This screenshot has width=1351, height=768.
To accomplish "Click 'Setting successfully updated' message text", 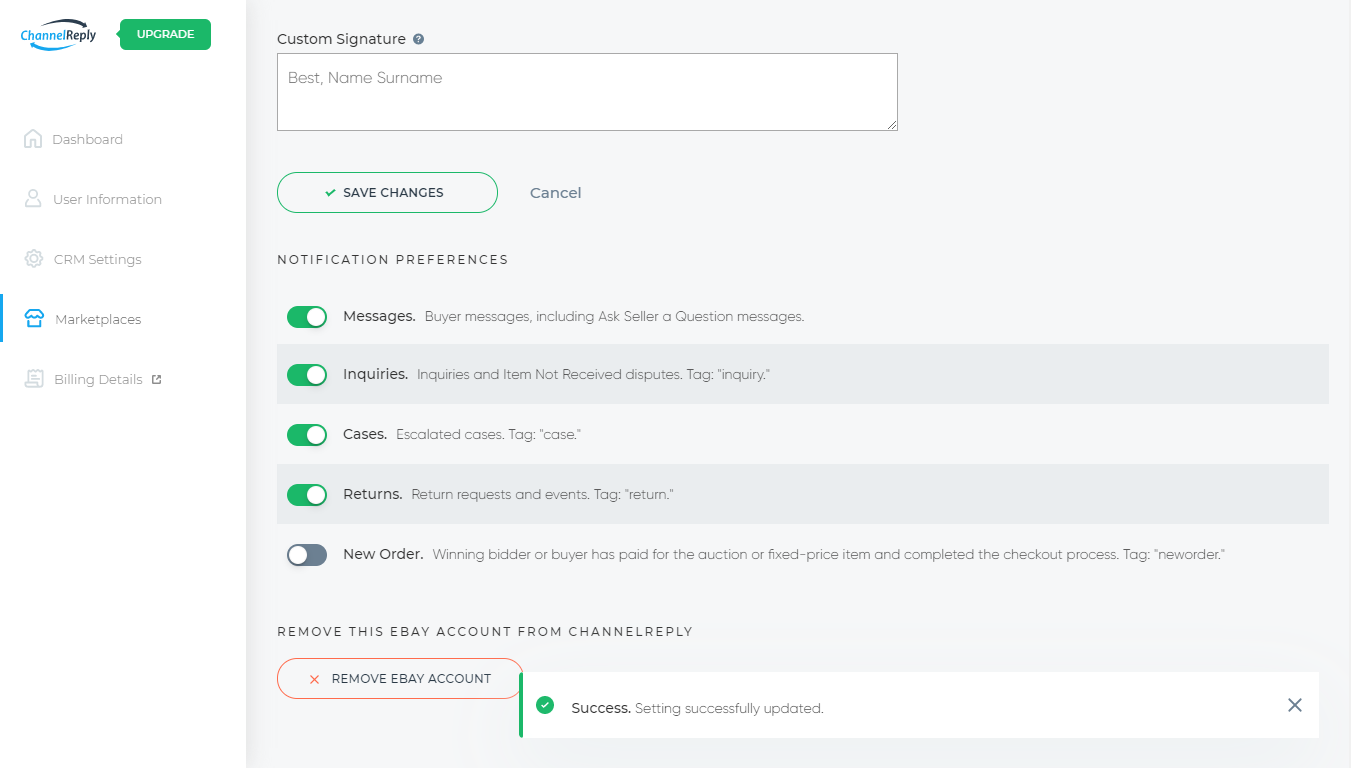I will coord(729,708).
